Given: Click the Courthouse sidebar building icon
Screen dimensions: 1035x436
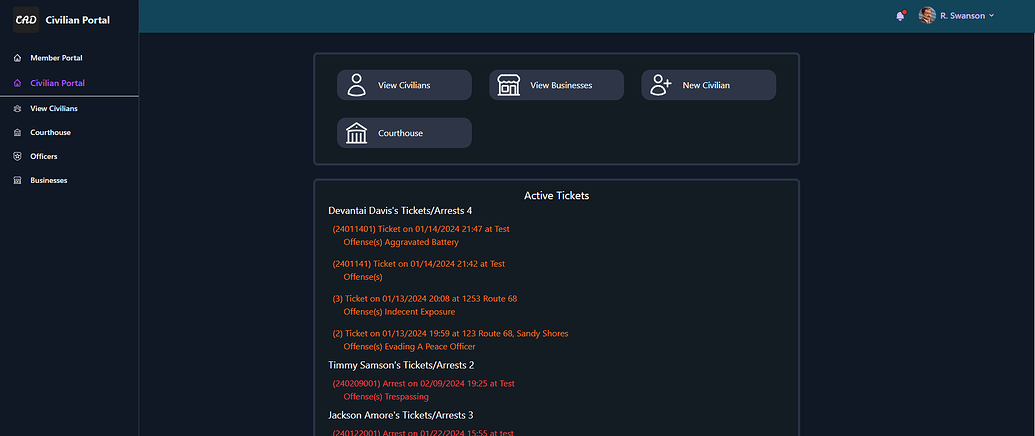Looking at the screenshot, I should pyautogui.click(x=18, y=133).
